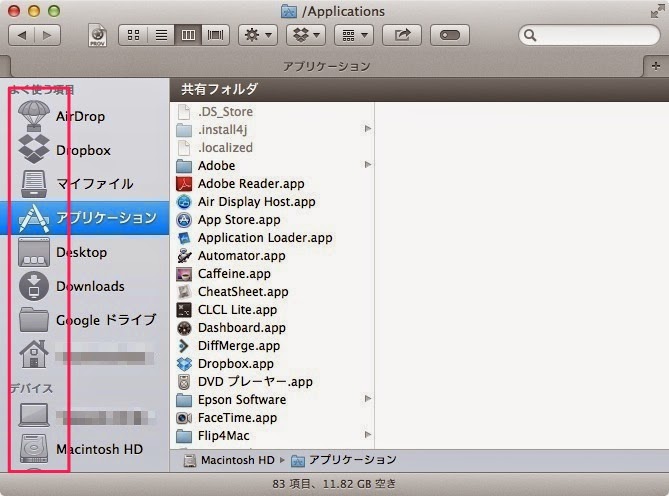The image size is (669, 496).
Task: Switch to column view
Action: 188,35
